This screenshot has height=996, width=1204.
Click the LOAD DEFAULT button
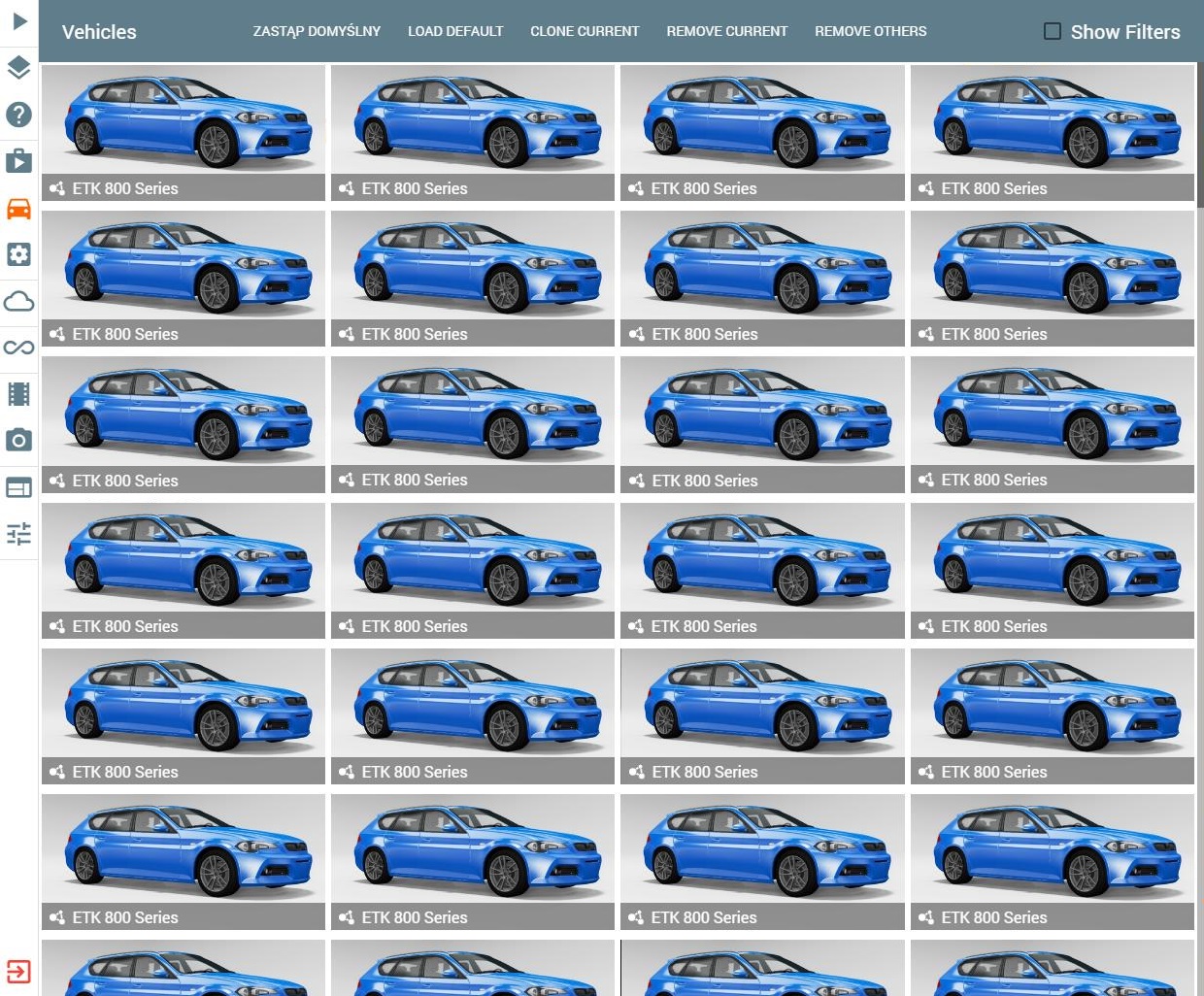[455, 31]
